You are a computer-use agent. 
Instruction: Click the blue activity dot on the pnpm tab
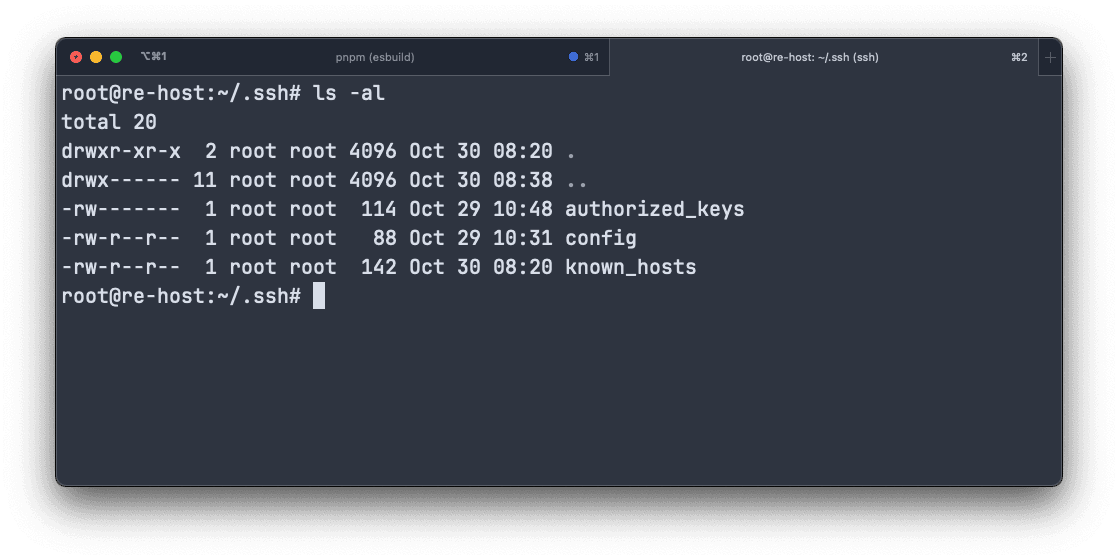pos(573,56)
